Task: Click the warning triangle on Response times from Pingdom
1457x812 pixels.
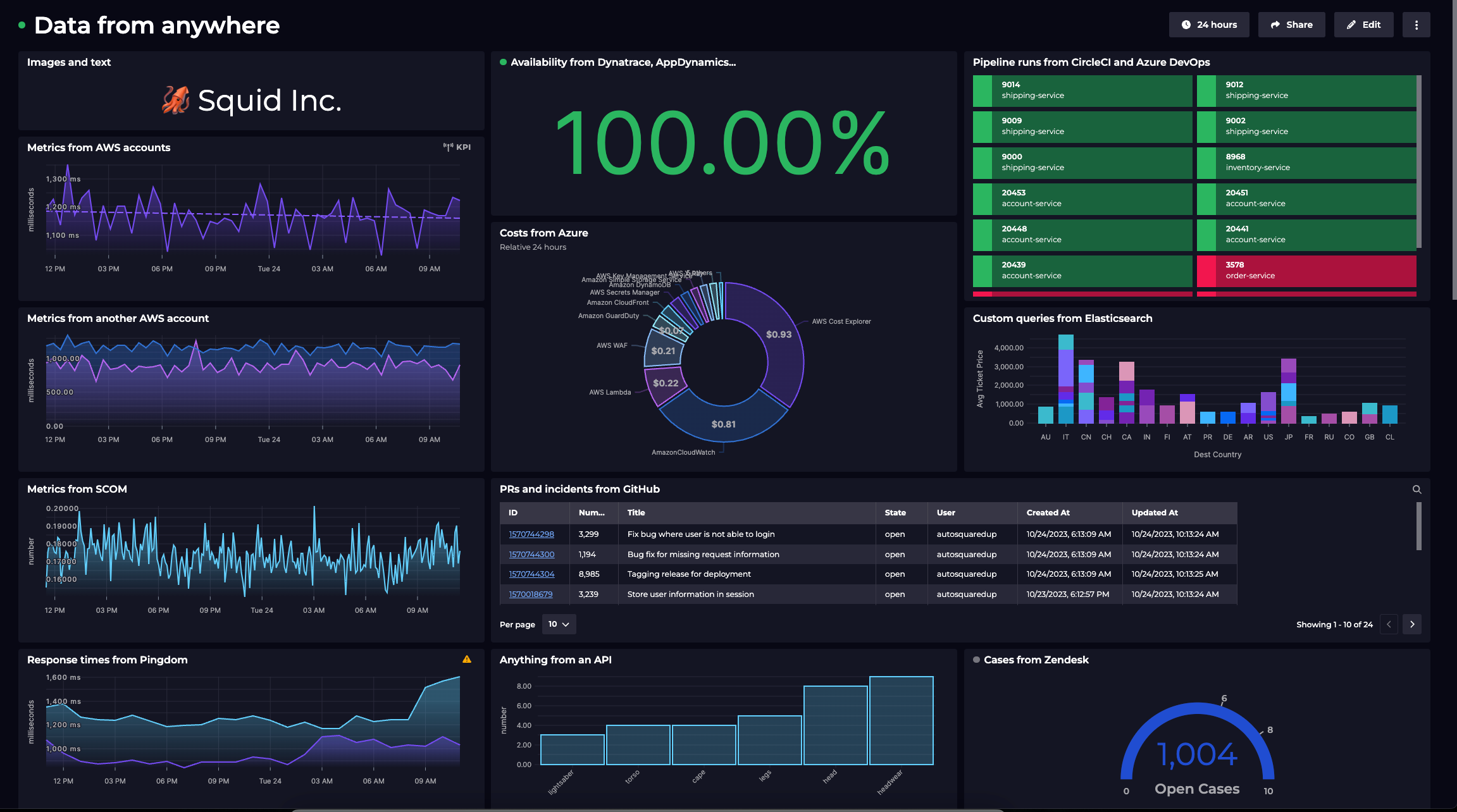Action: [x=468, y=659]
